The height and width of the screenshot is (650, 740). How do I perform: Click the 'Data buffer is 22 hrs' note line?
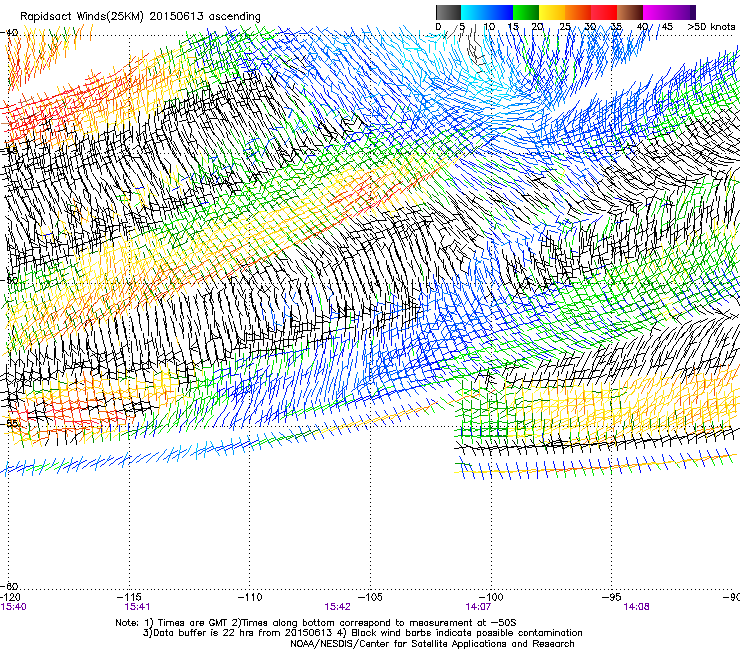pyautogui.click(x=362, y=633)
